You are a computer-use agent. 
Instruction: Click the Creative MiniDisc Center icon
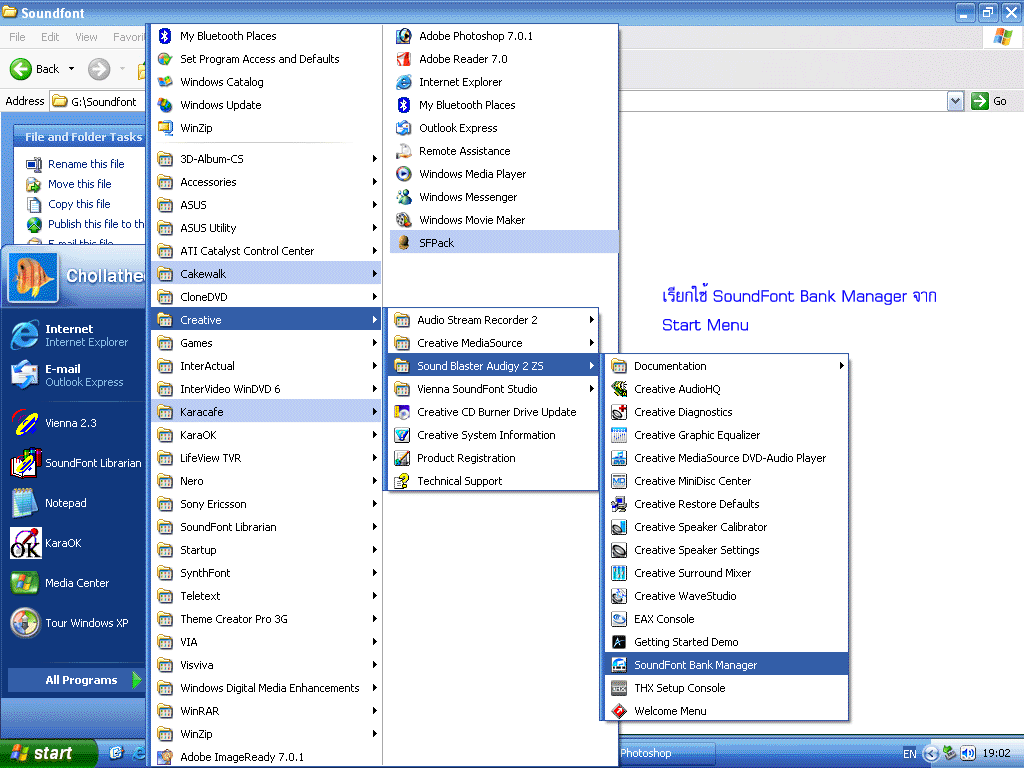[x=618, y=481]
